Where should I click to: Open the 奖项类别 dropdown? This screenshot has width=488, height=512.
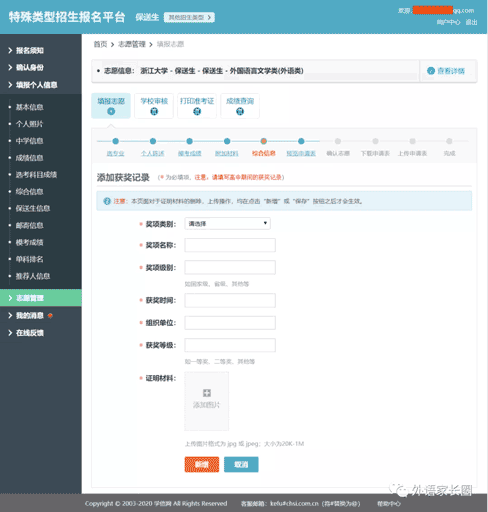(x=228, y=223)
